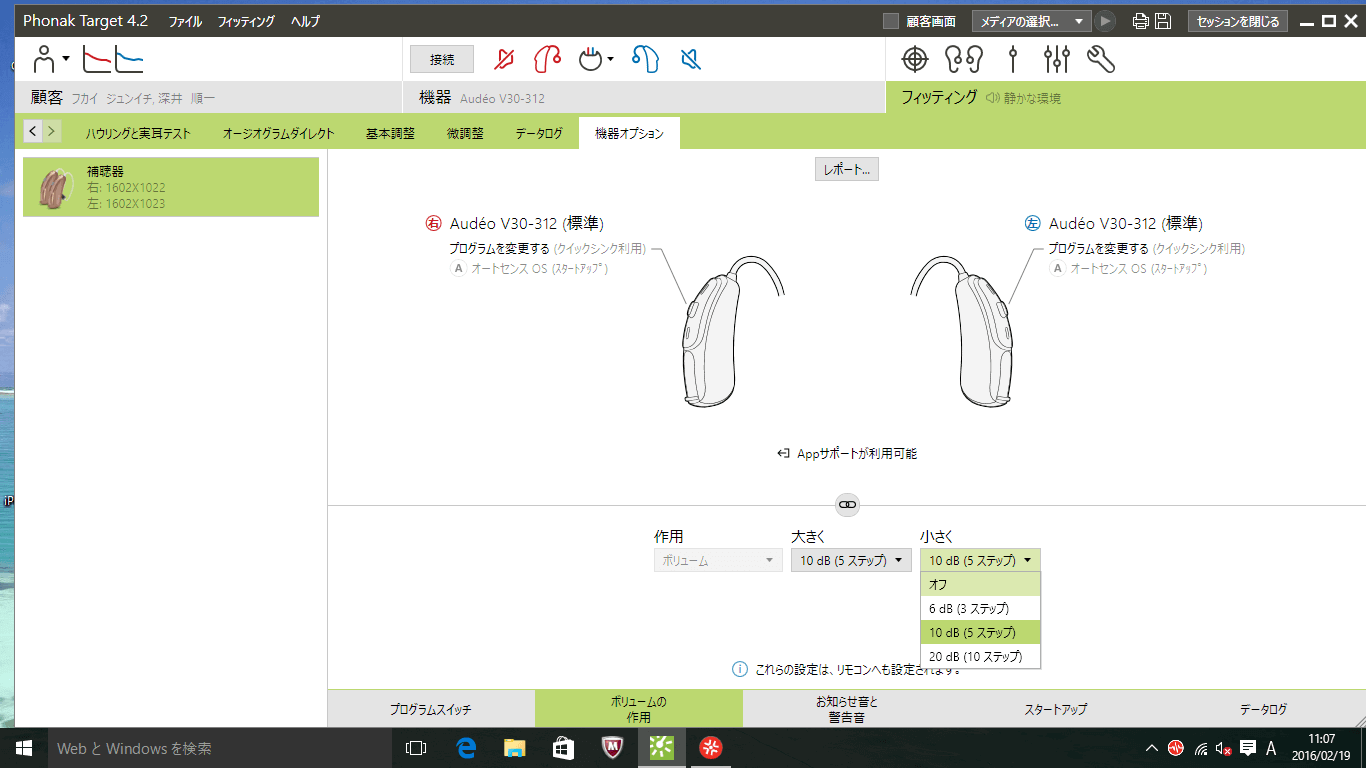Open File Explorer from the taskbar

click(x=514, y=747)
